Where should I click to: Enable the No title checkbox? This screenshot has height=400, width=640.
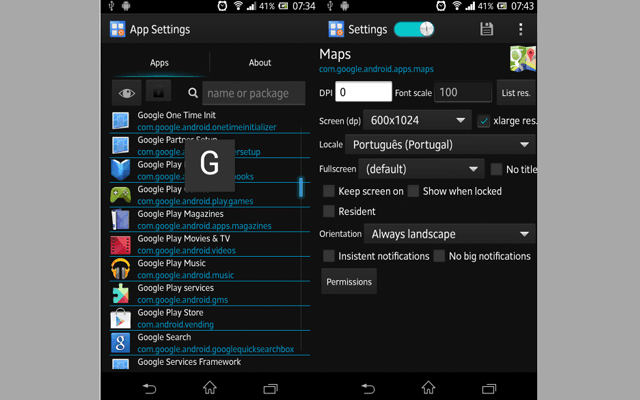(x=496, y=169)
